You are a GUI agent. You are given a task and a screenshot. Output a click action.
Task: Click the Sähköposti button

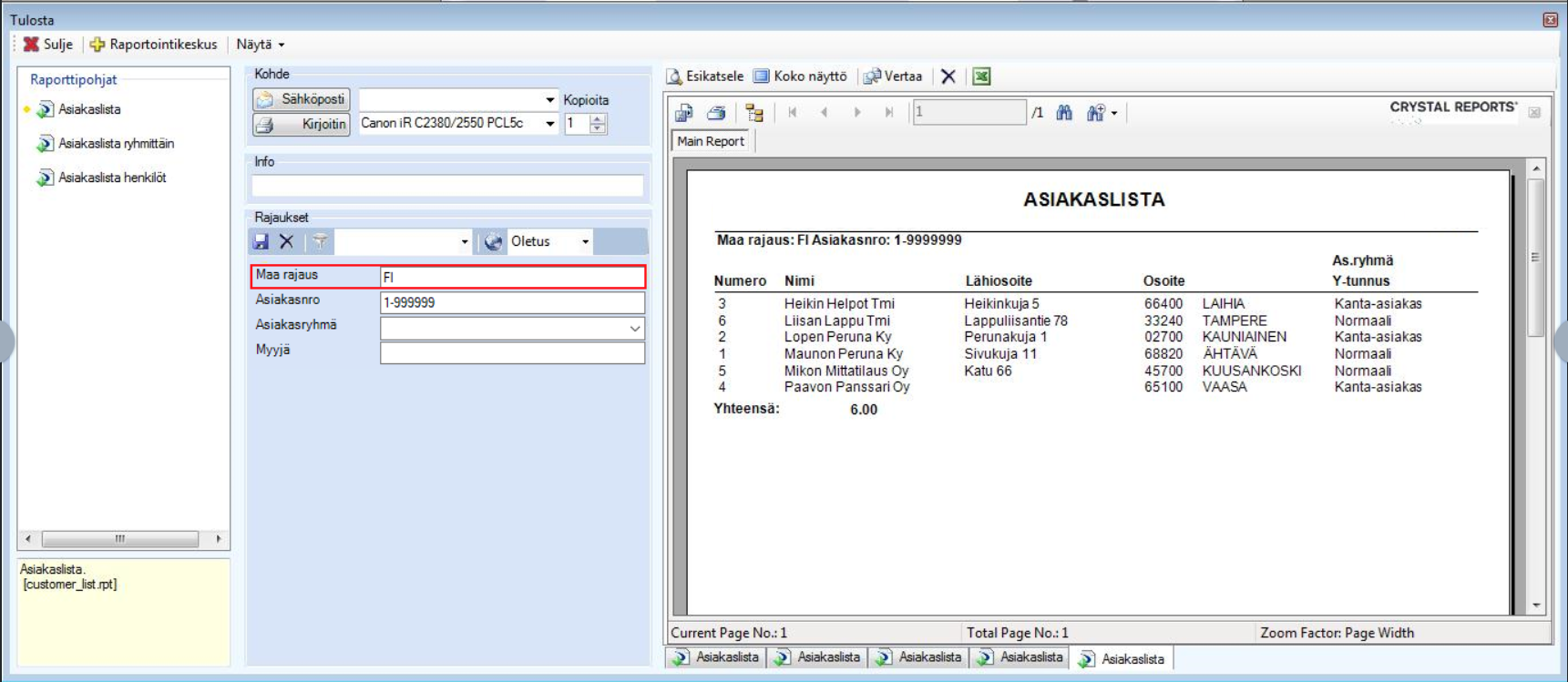pyautogui.click(x=302, y=99)
